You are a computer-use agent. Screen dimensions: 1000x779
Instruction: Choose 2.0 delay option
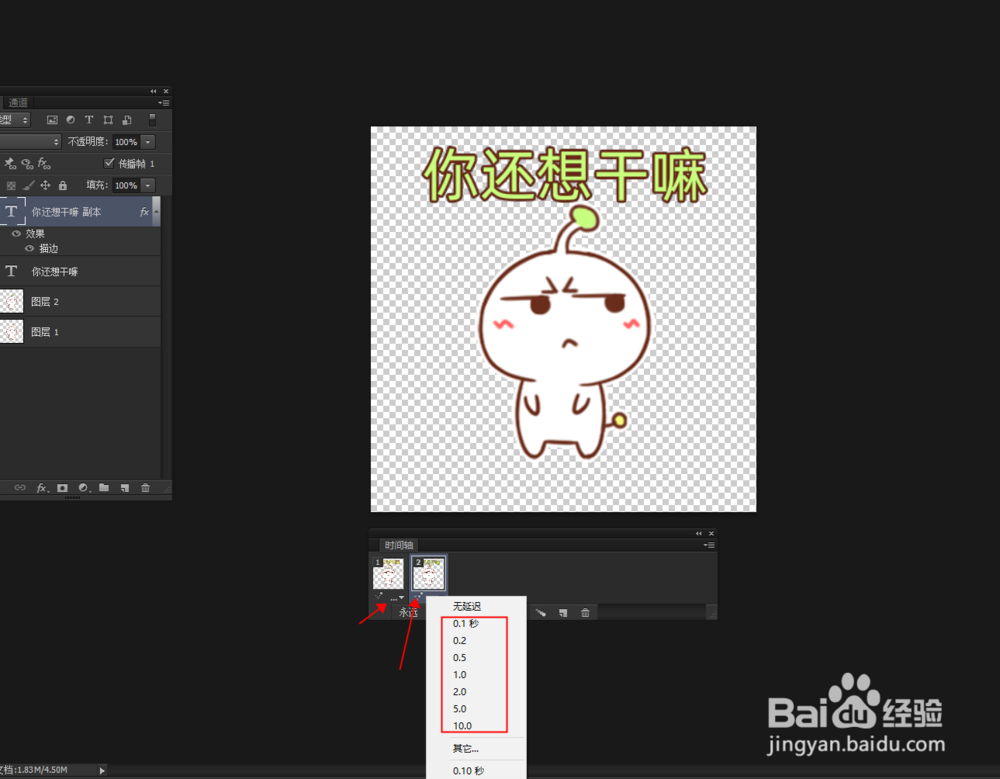click(476, 692)
